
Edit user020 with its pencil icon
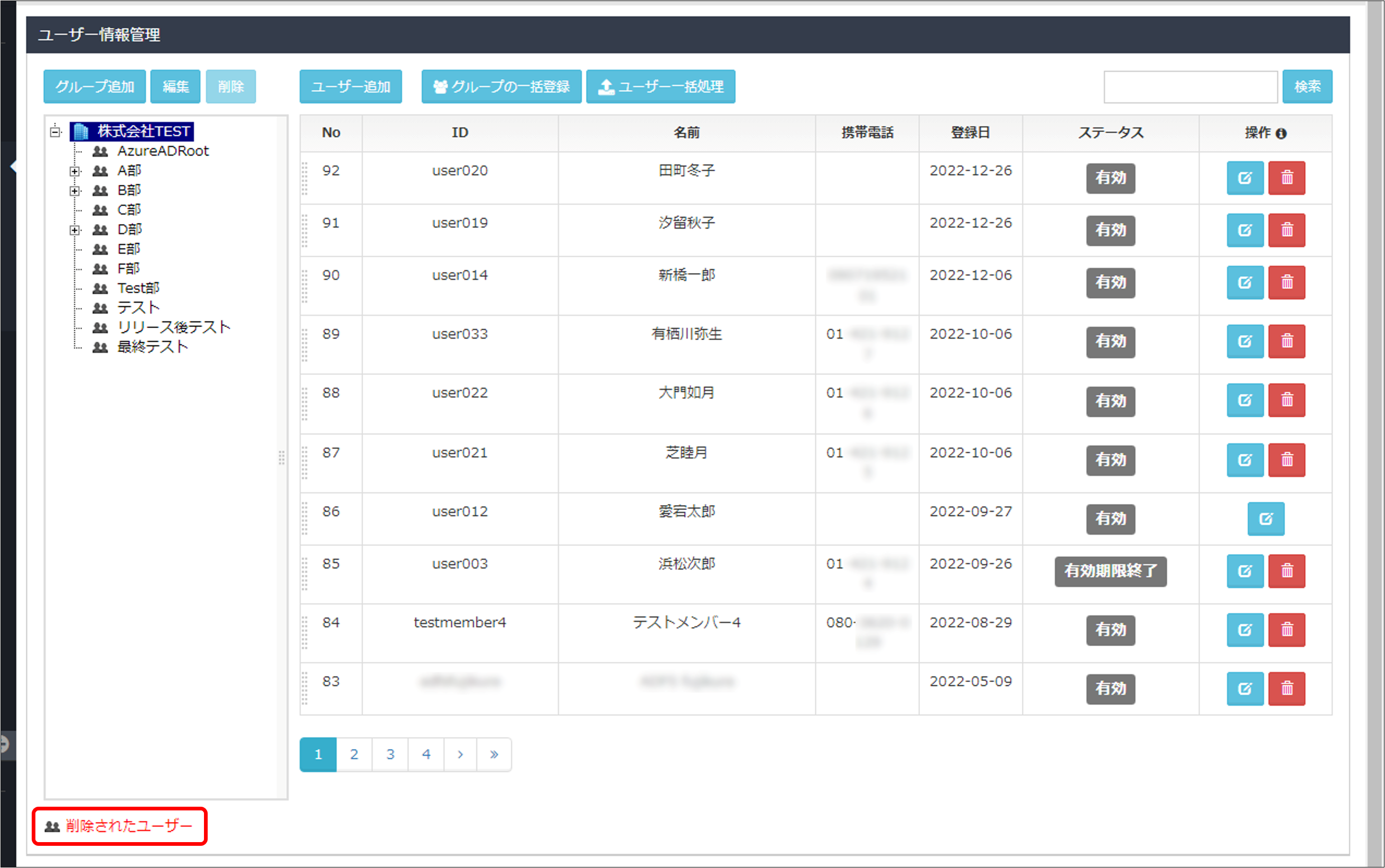tap(1245, 178)
